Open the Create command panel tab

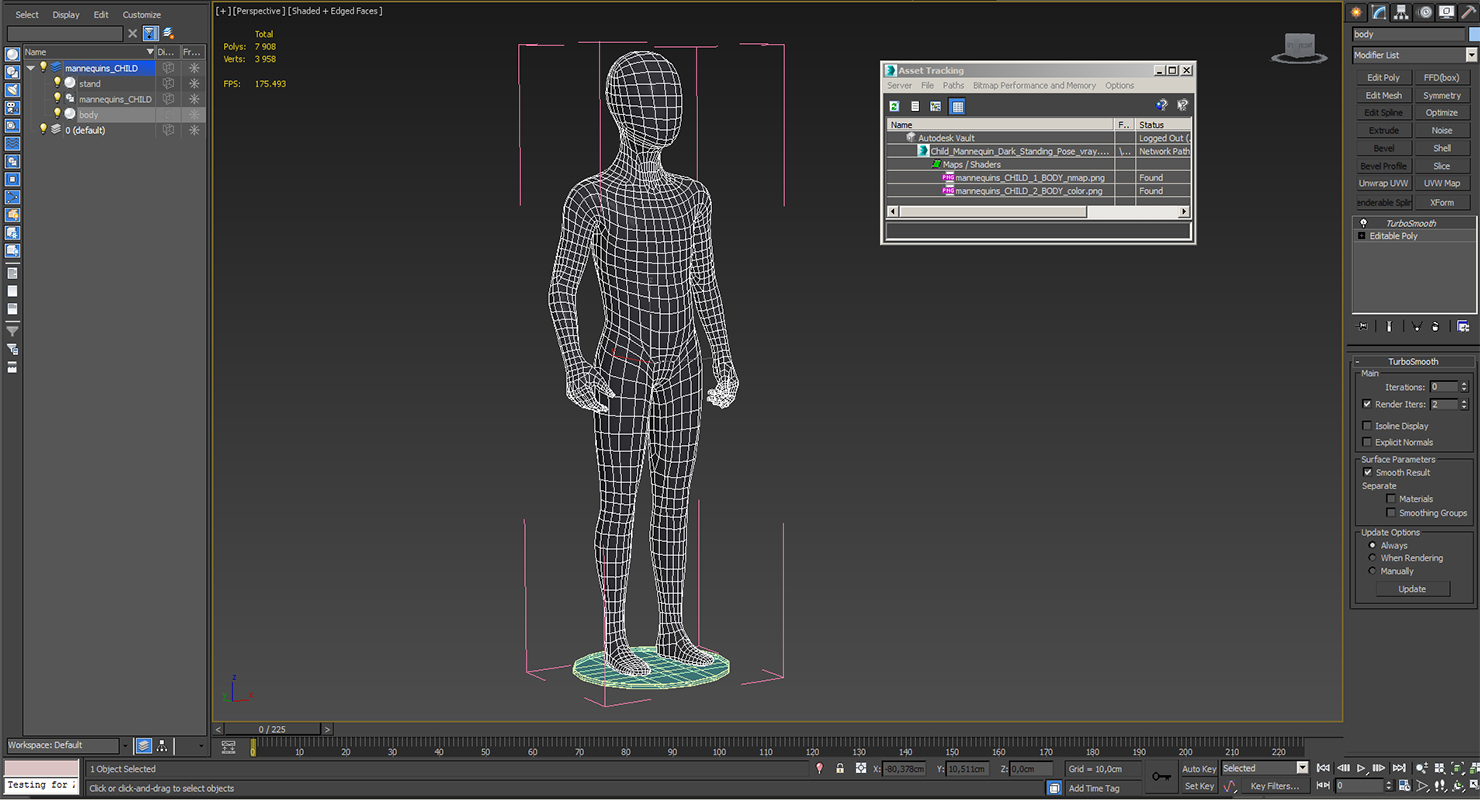(x=1357, y=12)
